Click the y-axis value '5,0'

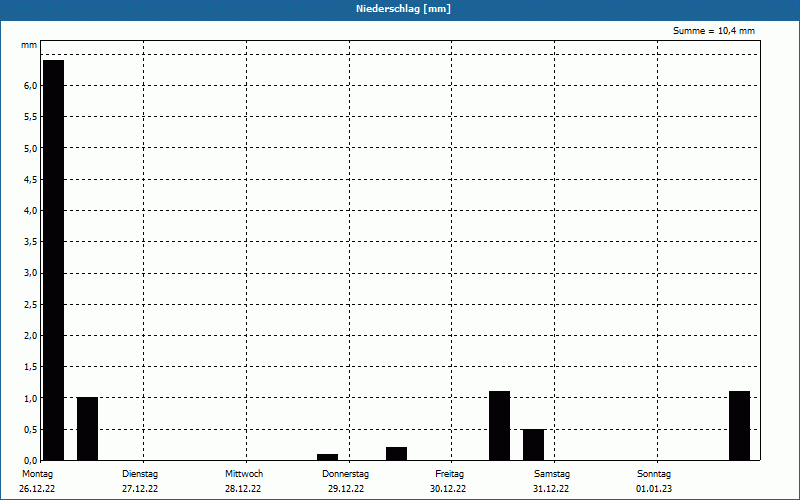pyautogui.click(x=31, y=148)
